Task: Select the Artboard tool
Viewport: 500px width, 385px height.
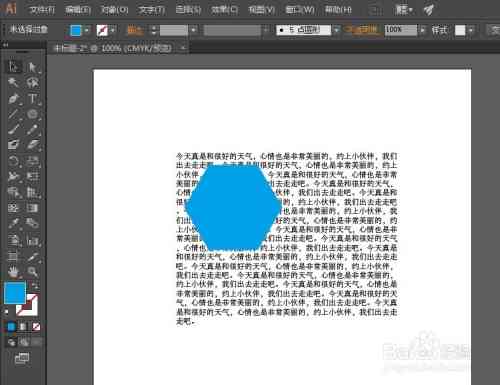Action: 13,256
